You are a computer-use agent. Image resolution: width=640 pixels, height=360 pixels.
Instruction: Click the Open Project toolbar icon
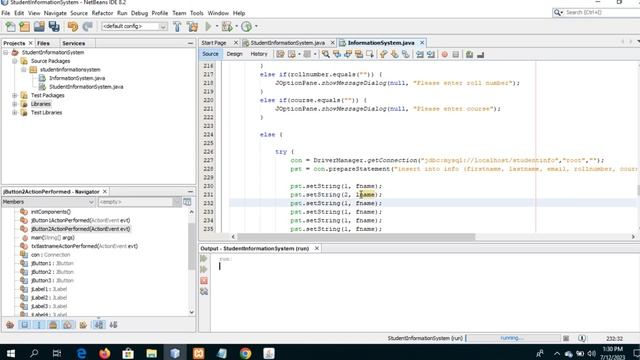click(39, 27)
